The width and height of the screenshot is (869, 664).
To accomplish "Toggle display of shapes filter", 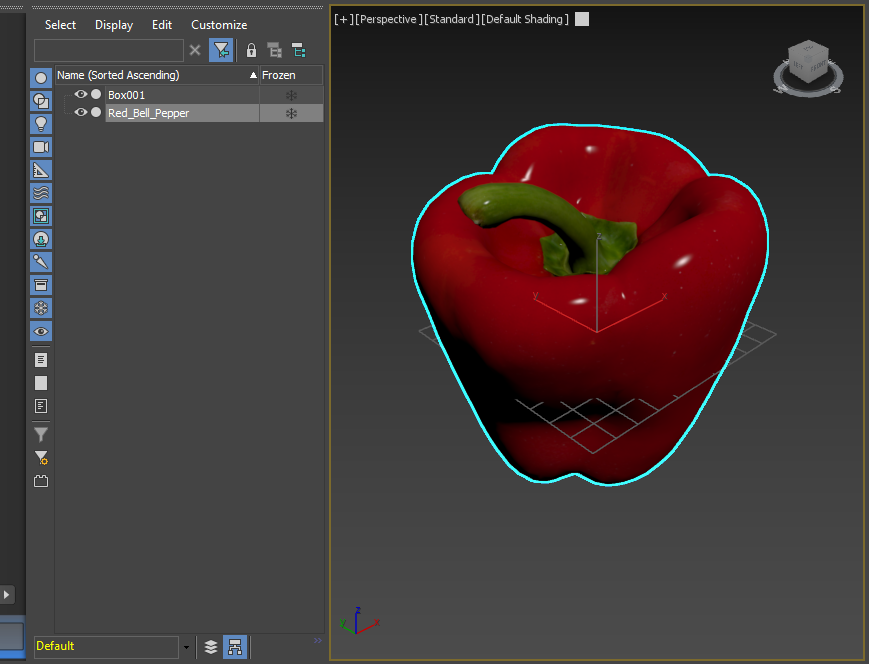I will 41,101.
